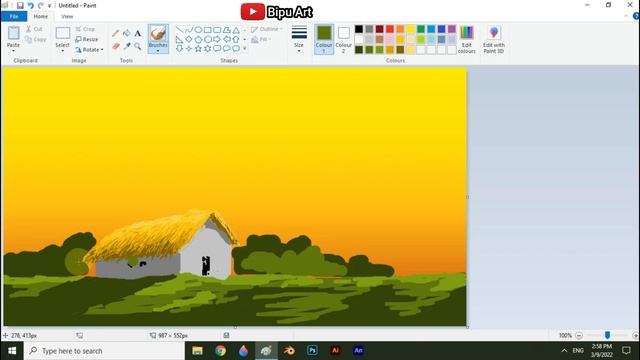This screenshot has height=360, width=640.
Task: Save the drawing from quick access toolbar
Action: point(20,6)
